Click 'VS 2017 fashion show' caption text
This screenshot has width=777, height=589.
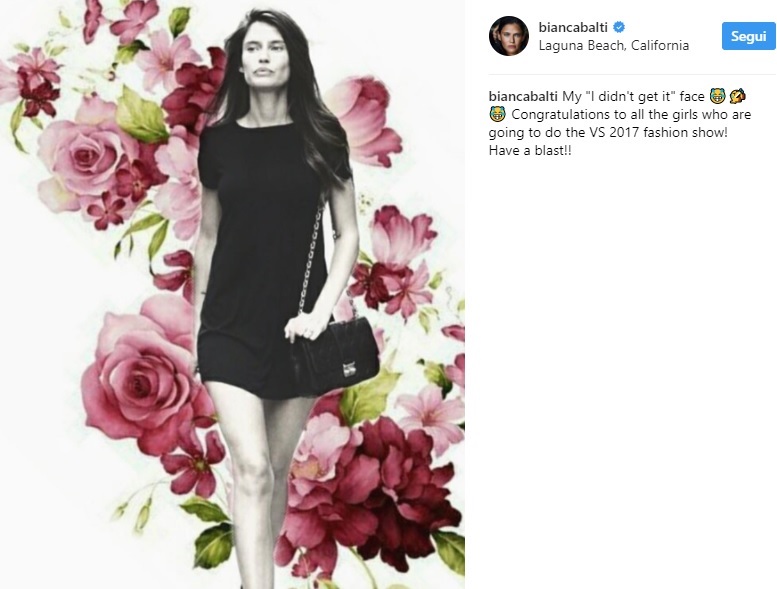pyautogui.click(x=657, y=132)
